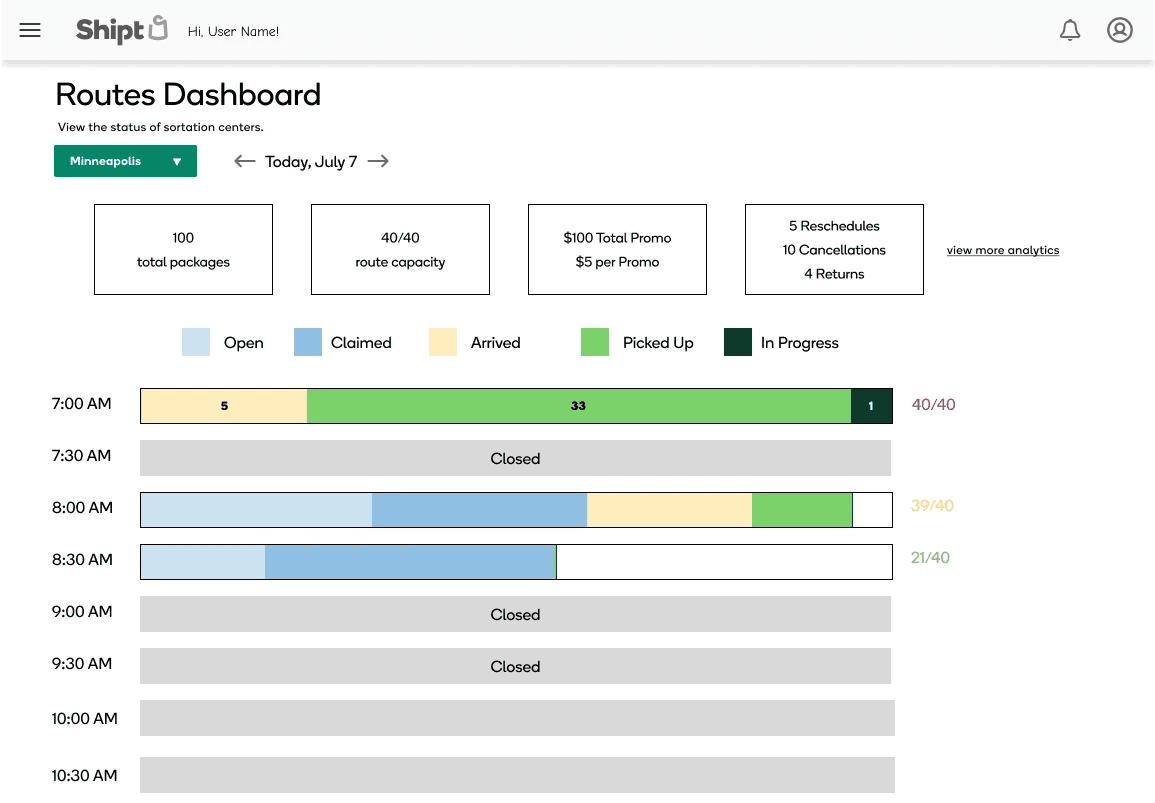The height and width of the screenshot is (803, 1155).
Task: Select the 100 total packages card
Action: coord(183,250)
